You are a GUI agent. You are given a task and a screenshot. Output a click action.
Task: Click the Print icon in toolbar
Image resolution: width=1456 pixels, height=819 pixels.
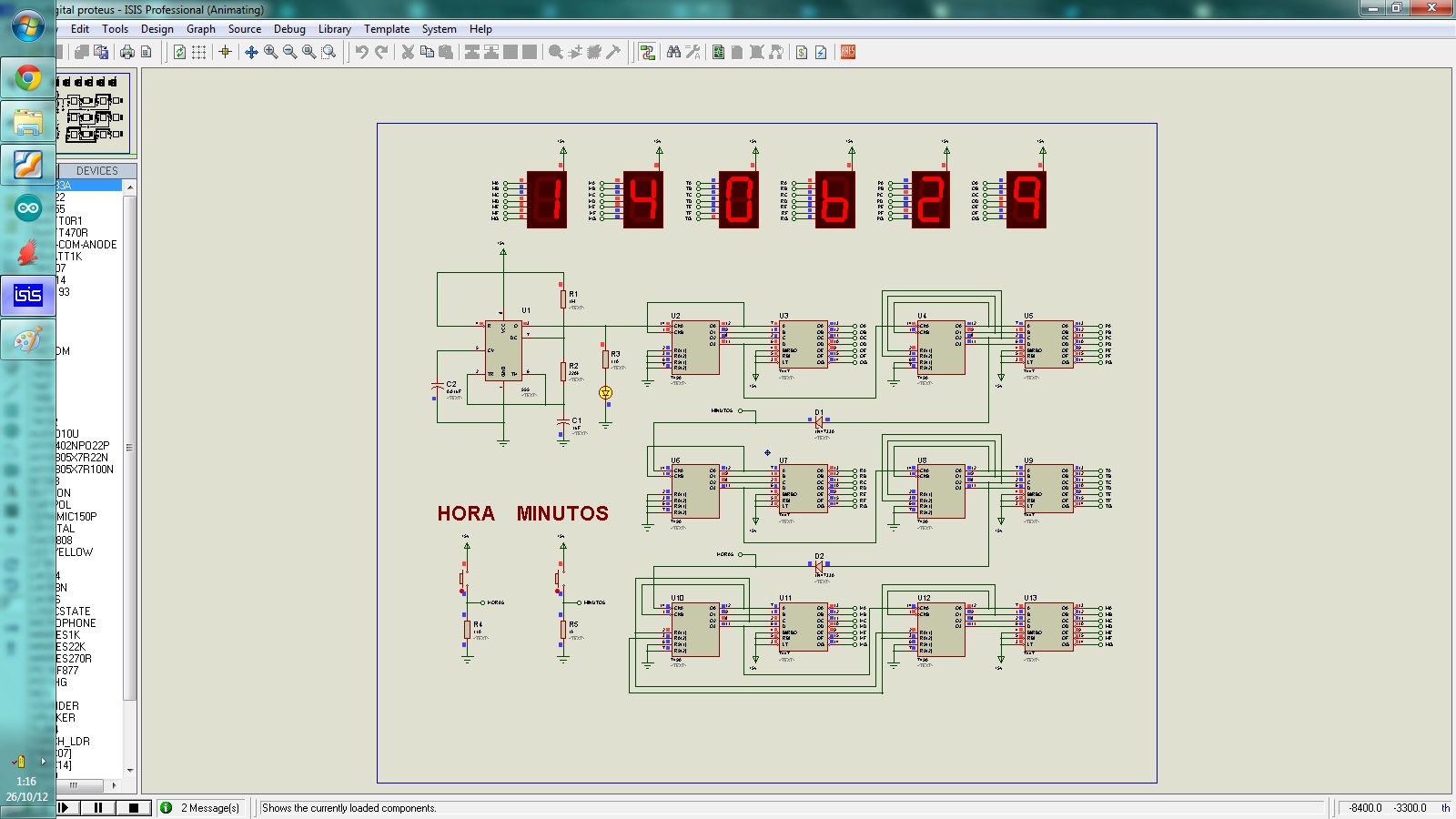[127, 53]
